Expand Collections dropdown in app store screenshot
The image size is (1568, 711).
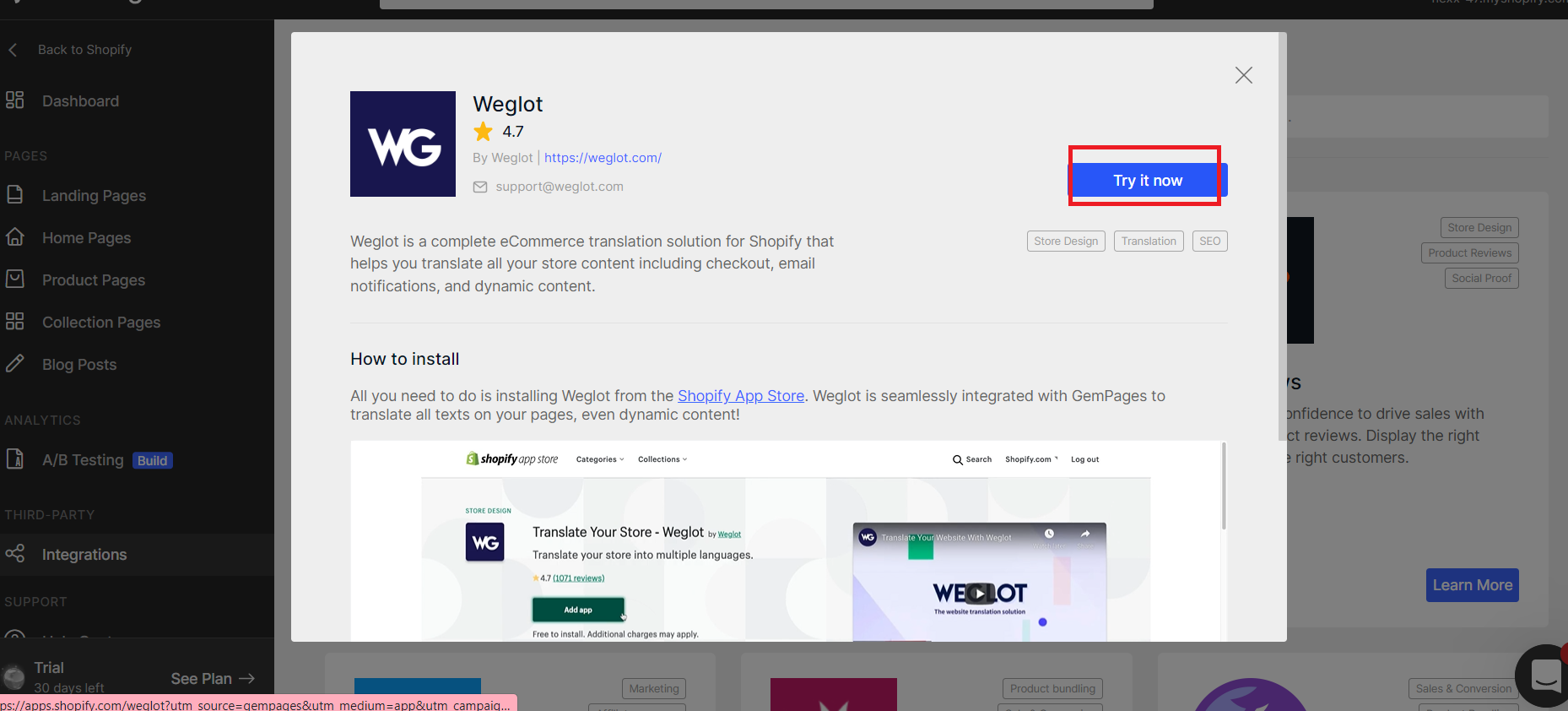[x=662, y=459]
